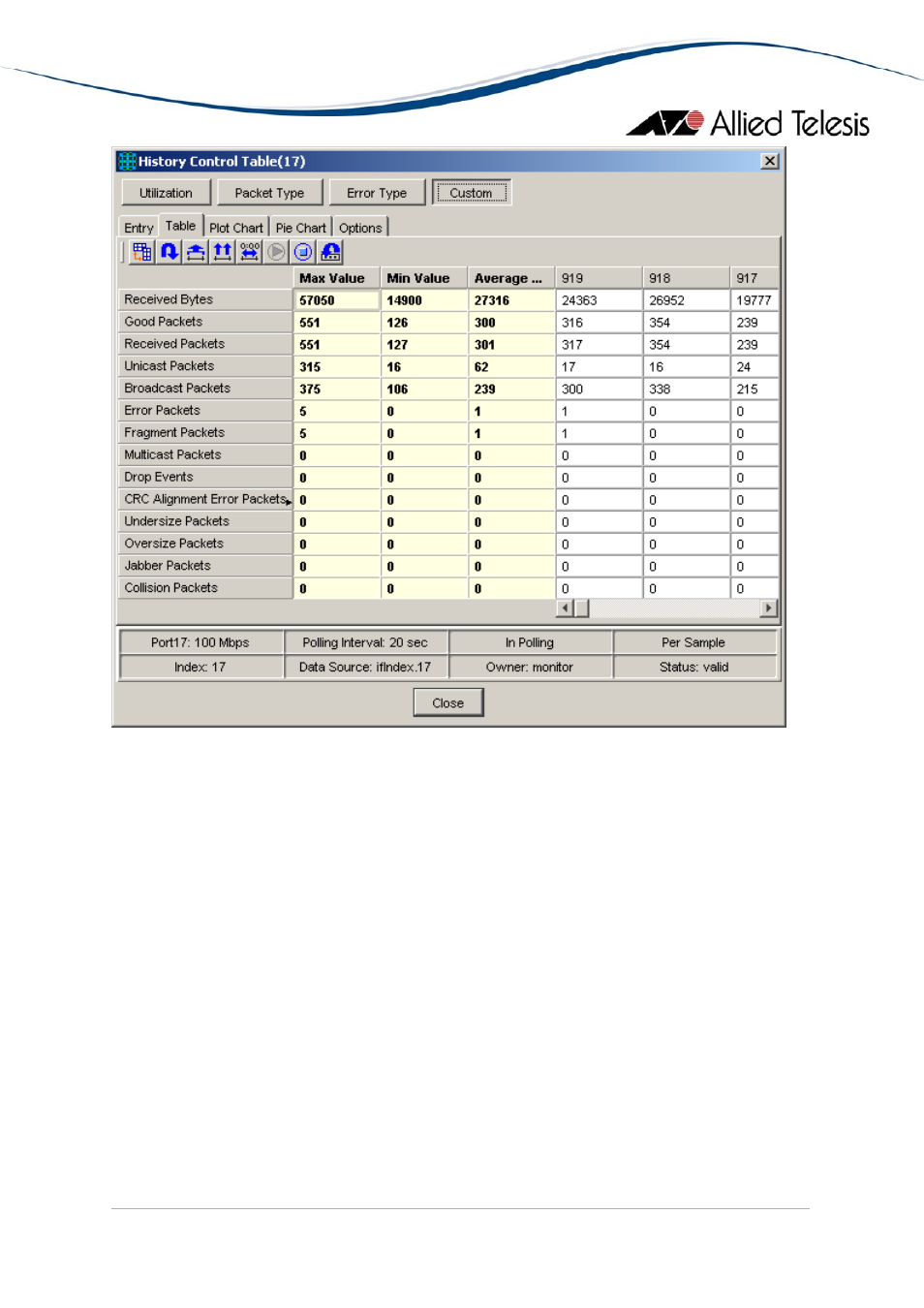Click the last toolbar icon with blue arch
The height and width of the screenshot is (1308, 924).
tap(330, 252)
